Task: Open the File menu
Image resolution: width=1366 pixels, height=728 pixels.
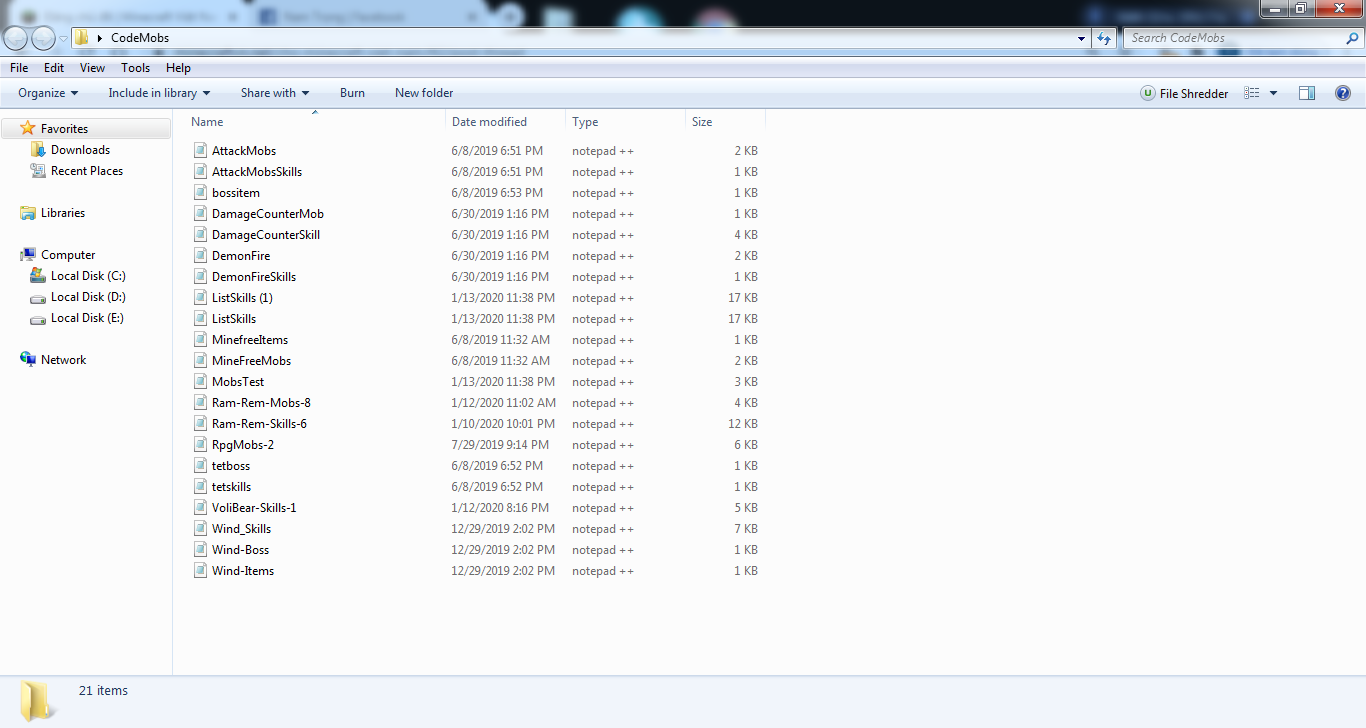Action: coord(19,68)
